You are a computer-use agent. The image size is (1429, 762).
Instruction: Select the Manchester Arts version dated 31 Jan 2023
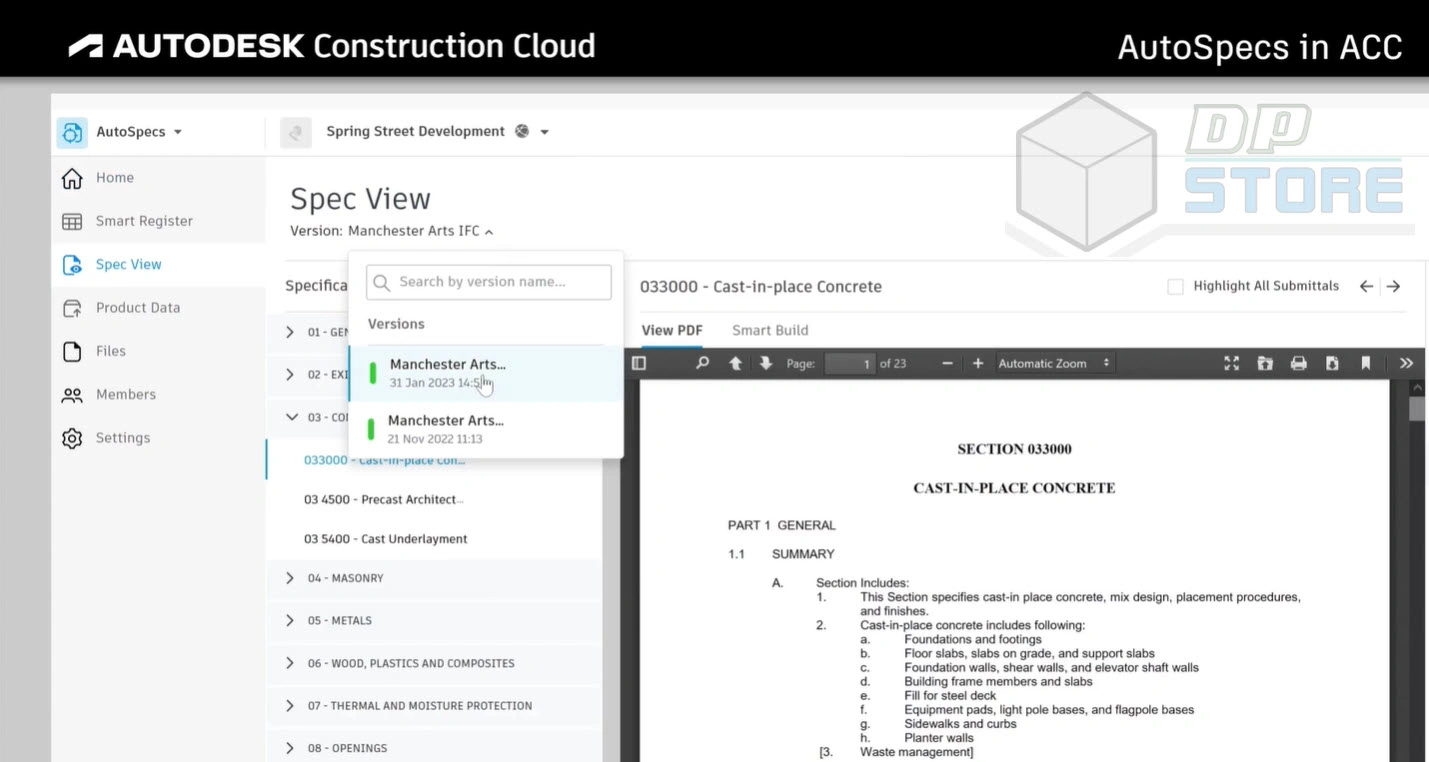point(486,373)
